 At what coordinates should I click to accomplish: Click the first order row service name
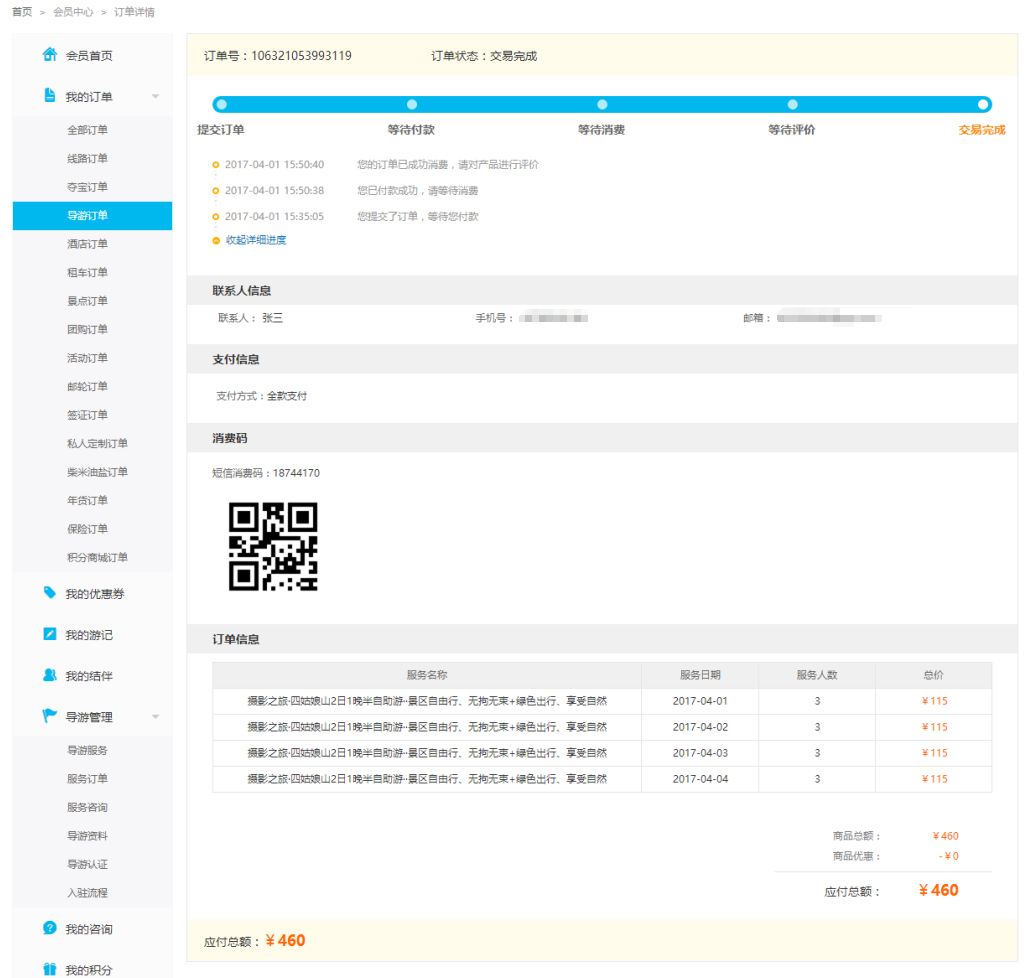[x=427, y=701]
